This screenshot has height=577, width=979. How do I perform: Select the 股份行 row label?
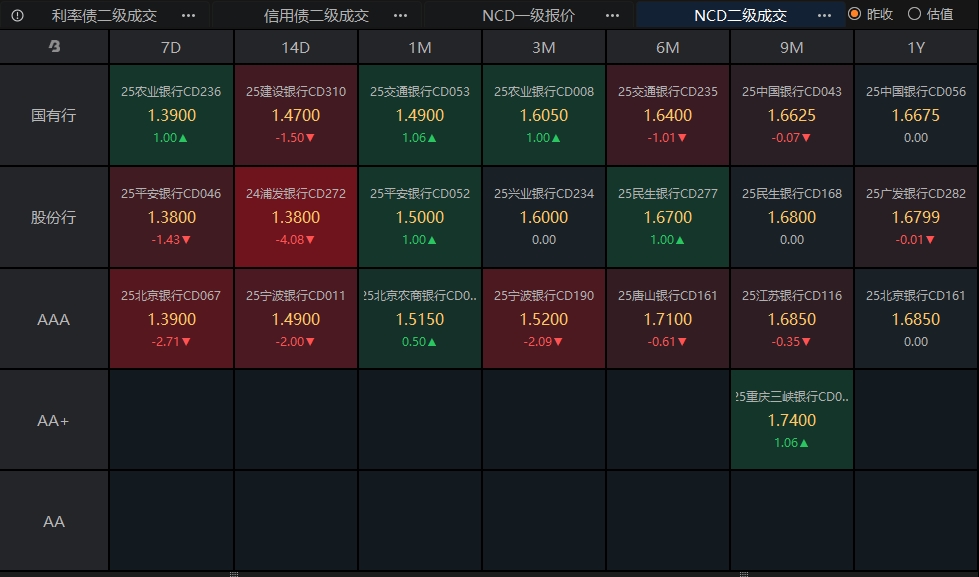pyautogui.click(x=54, y=217)
